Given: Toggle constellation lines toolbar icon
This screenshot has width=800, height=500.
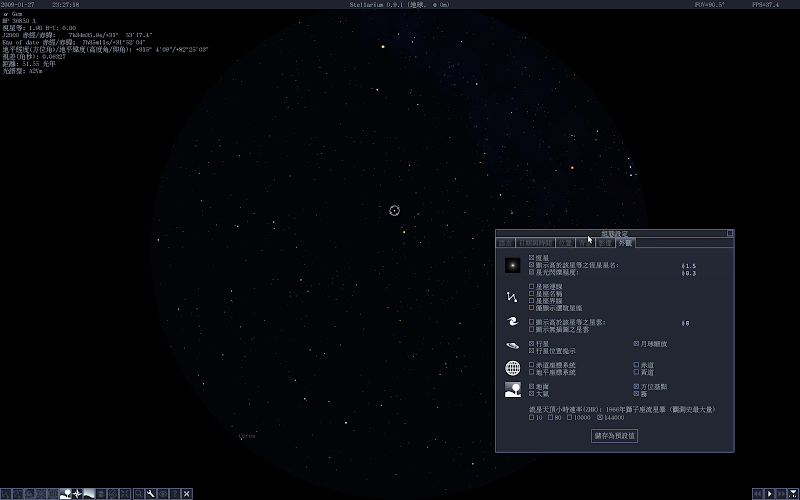Looking at the screenshot, I should pos(6,494).
